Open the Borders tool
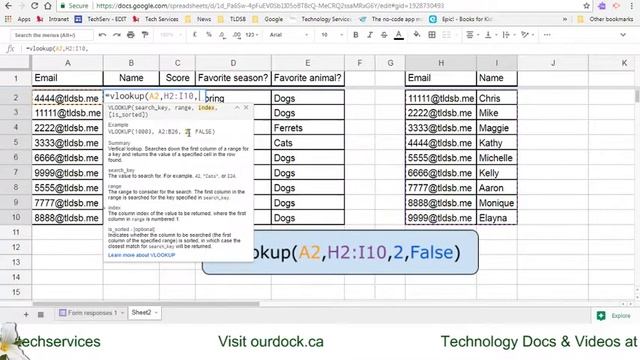 [432, 35]
